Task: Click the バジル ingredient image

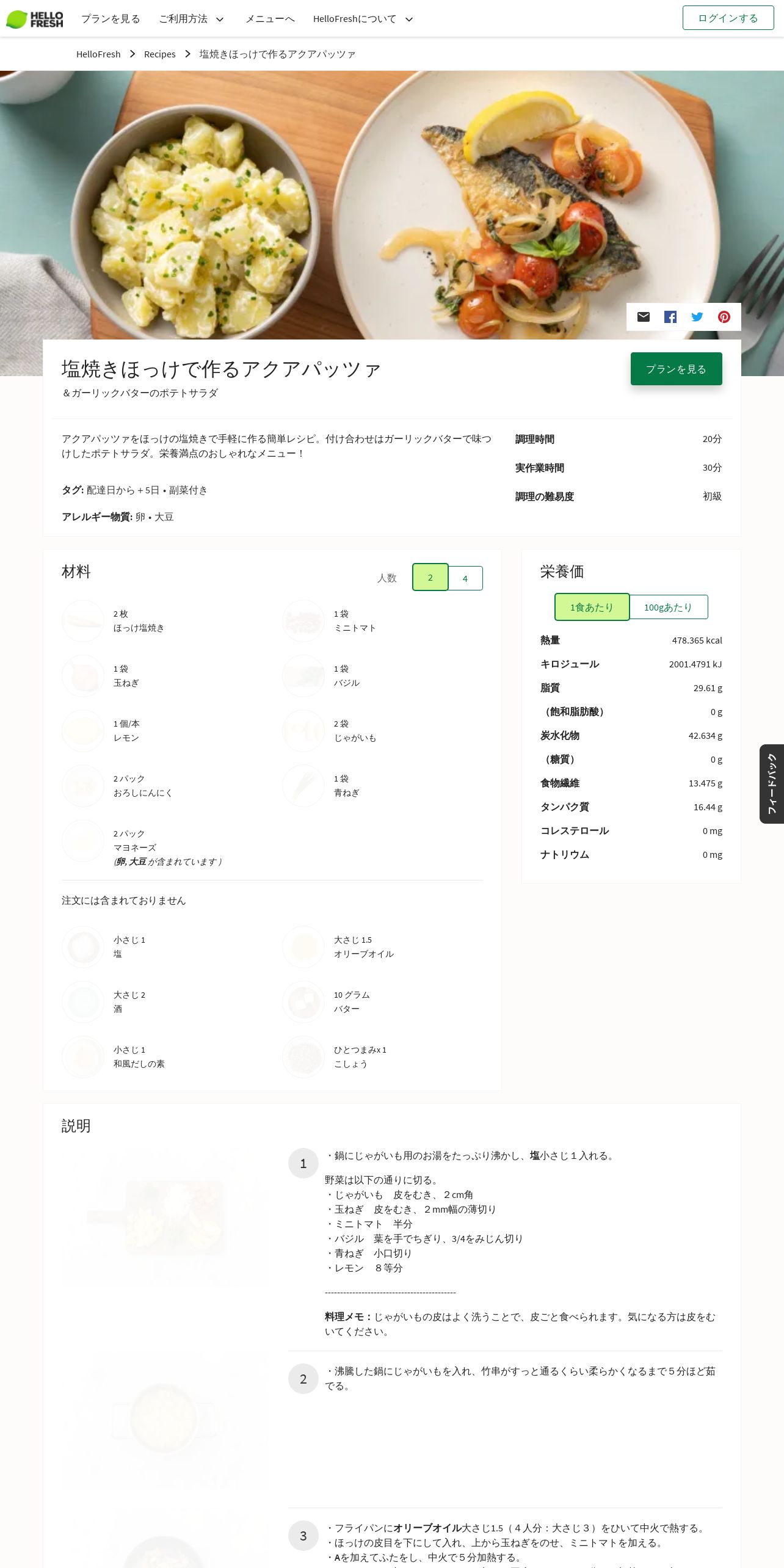Action: (x=303, y=676)
